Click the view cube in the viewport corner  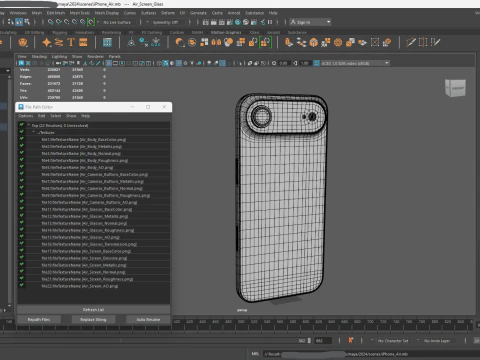coord(455,88)
